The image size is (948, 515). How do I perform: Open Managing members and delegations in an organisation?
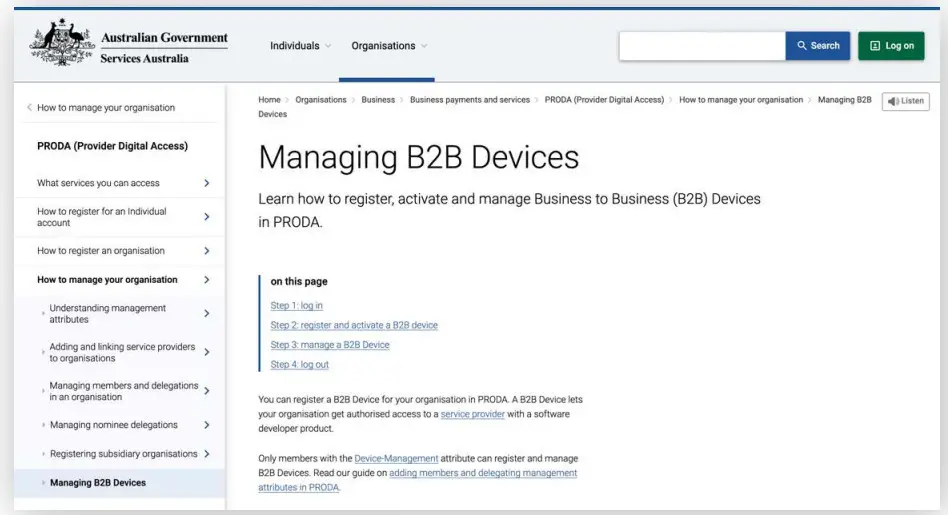pyautogui.click(x=123, y=390)
